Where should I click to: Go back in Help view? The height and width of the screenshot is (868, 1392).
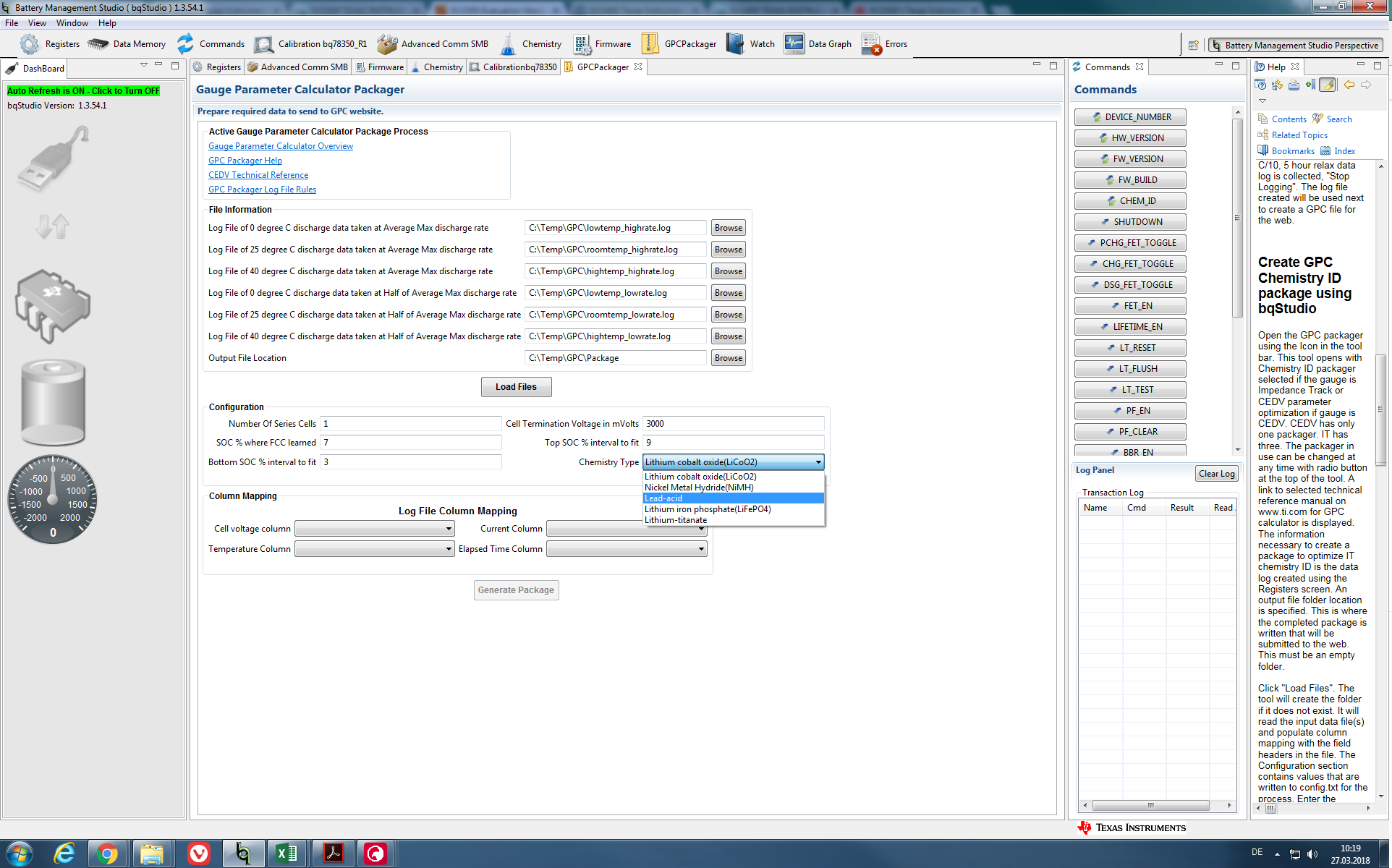click(1349, 85)
